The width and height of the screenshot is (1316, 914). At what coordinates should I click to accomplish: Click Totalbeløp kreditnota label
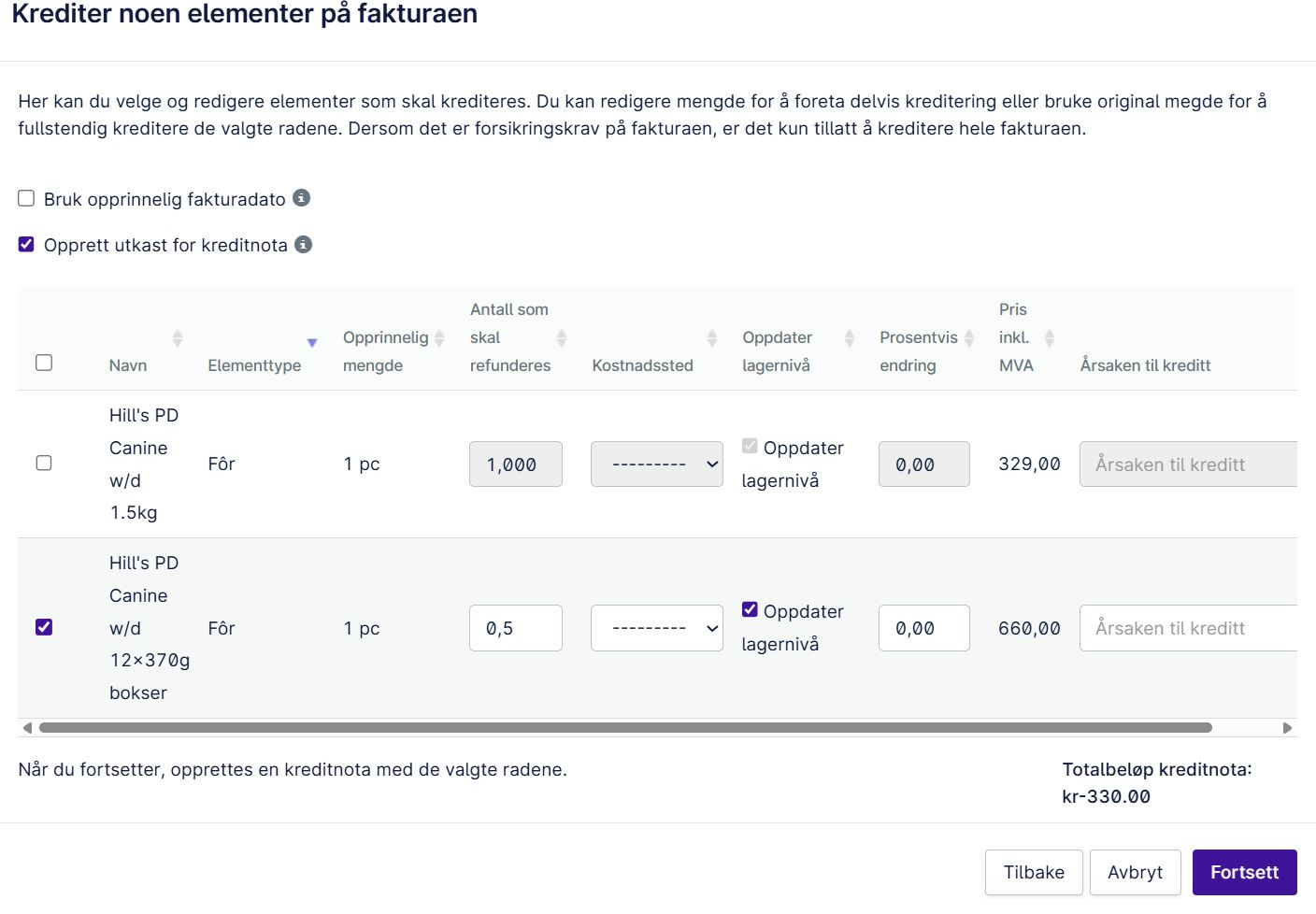click(1157, 769)
